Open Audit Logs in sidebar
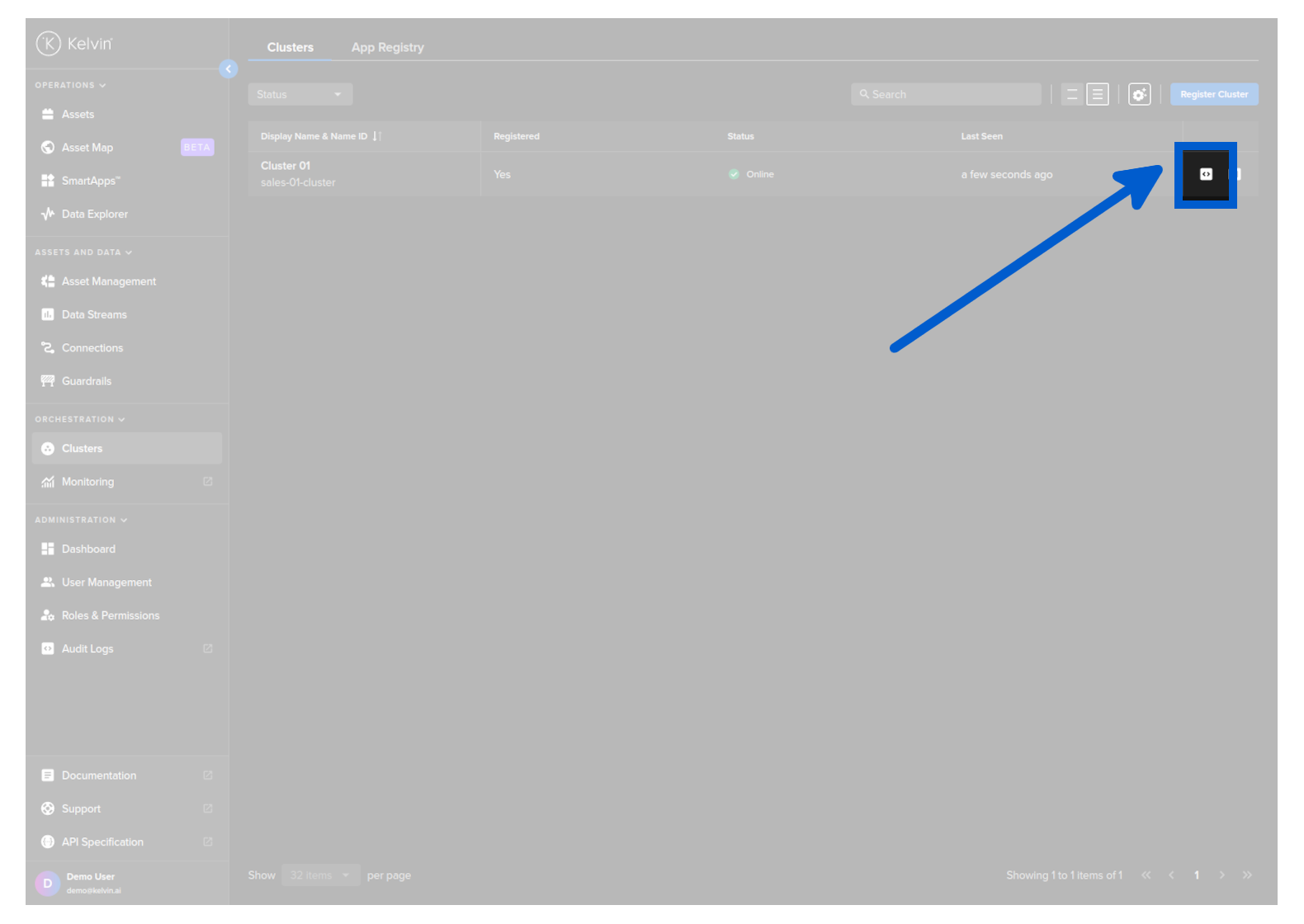The width and height of the screenshot is (1304, 924). 87,649
